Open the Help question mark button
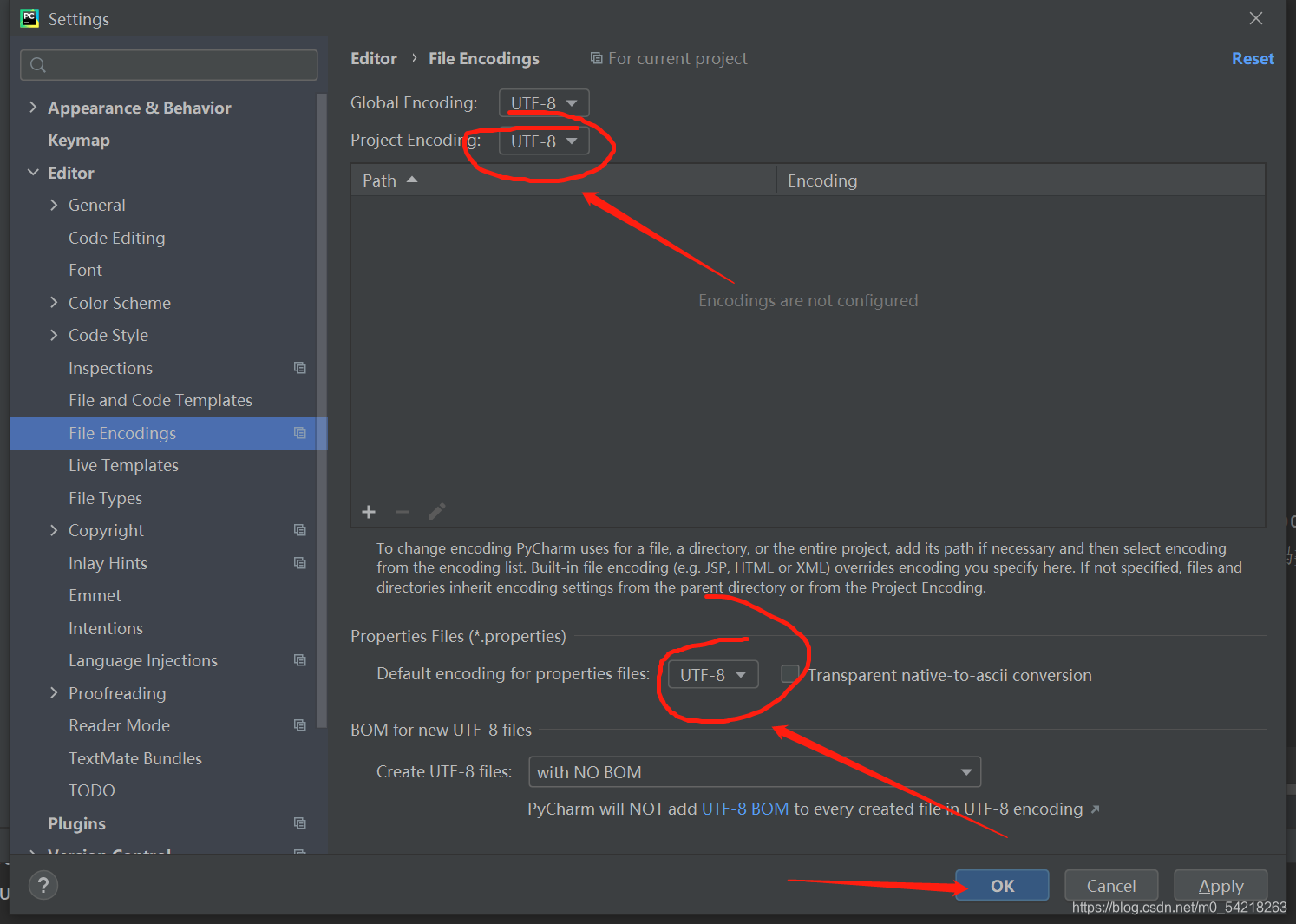1296x924 pixels. point(43,885)
